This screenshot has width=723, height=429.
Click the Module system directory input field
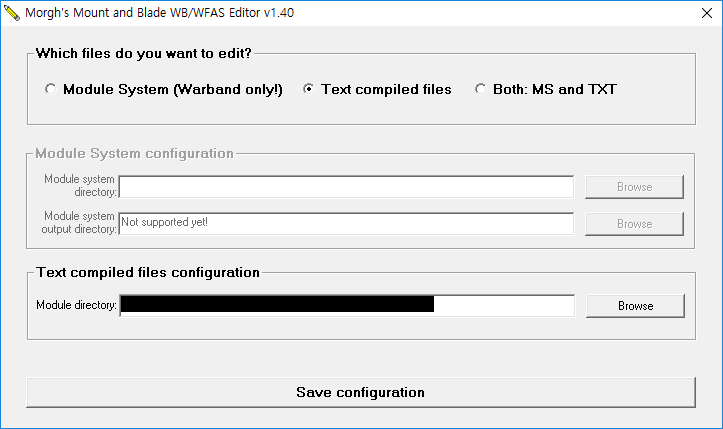pyautogui.click(x=346, y=187)
